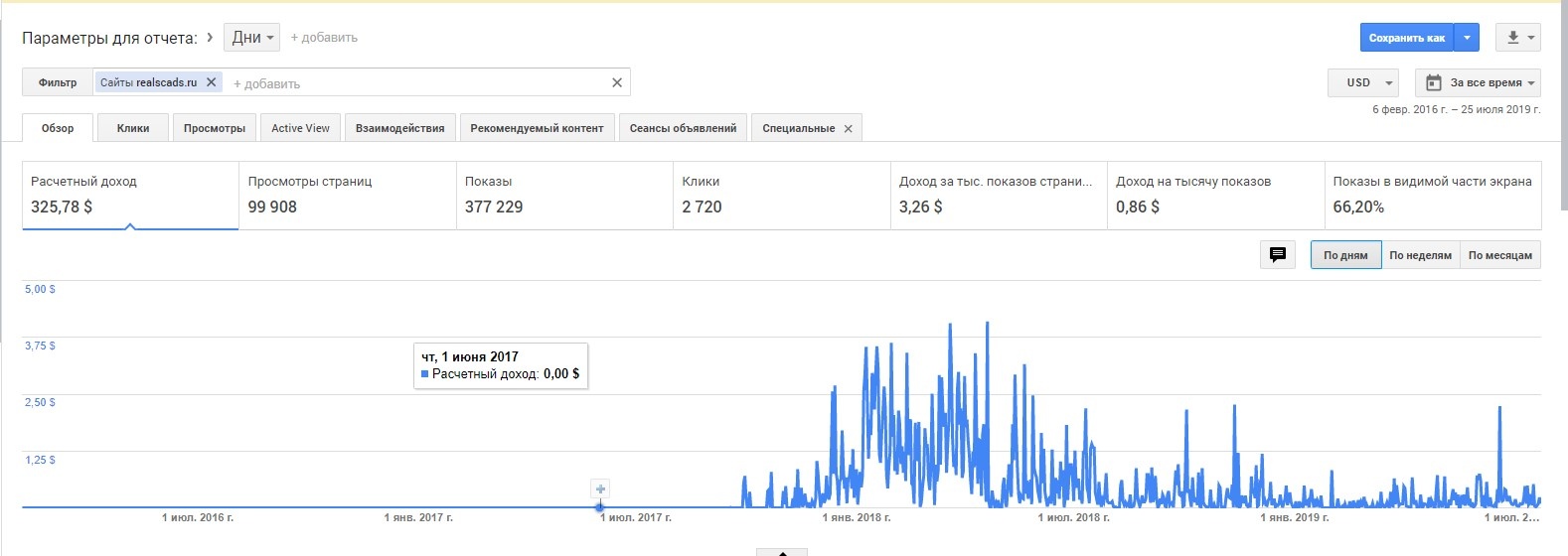The height and width of the screenshot is (556, 1568).
Task: Switch to the Active View tab
Action: click(300, 128)
